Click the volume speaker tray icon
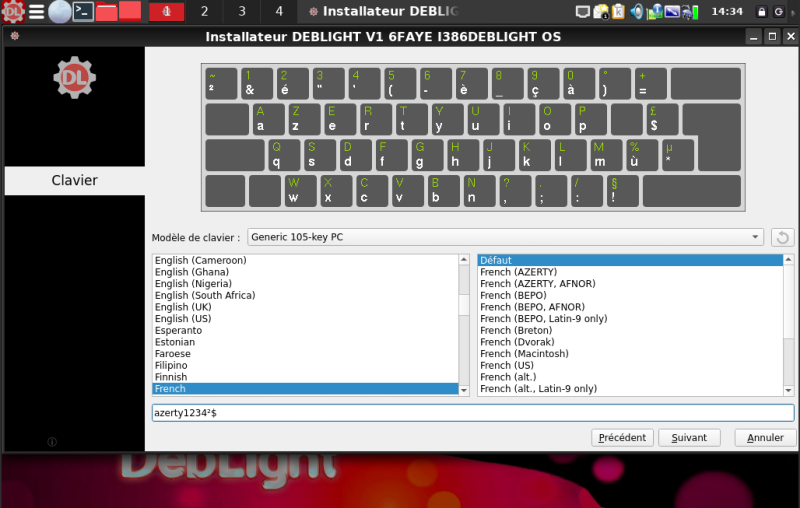Image resolution: width=800 pixels, height=508 pixels. point(638,12)
